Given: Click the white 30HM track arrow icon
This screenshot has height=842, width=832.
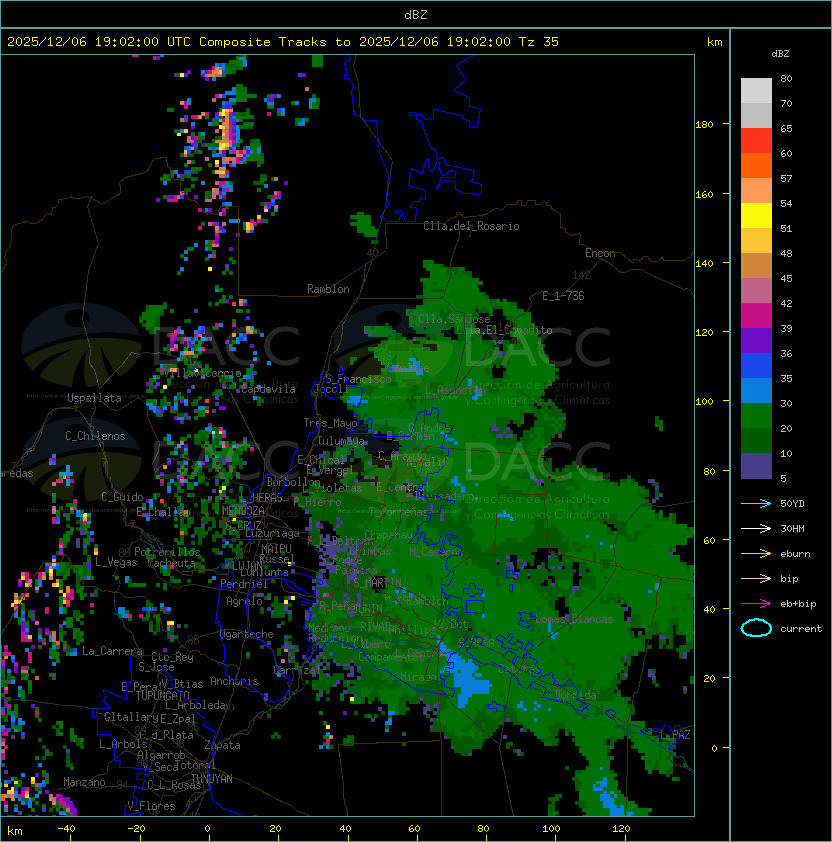Looking at the screenshot, I should (756, 528).
